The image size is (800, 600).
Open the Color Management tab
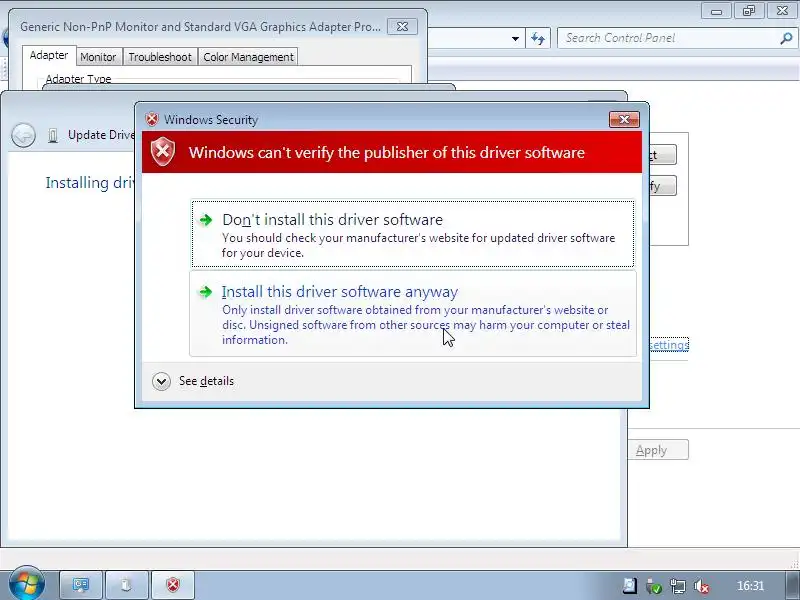pos(248,57)
